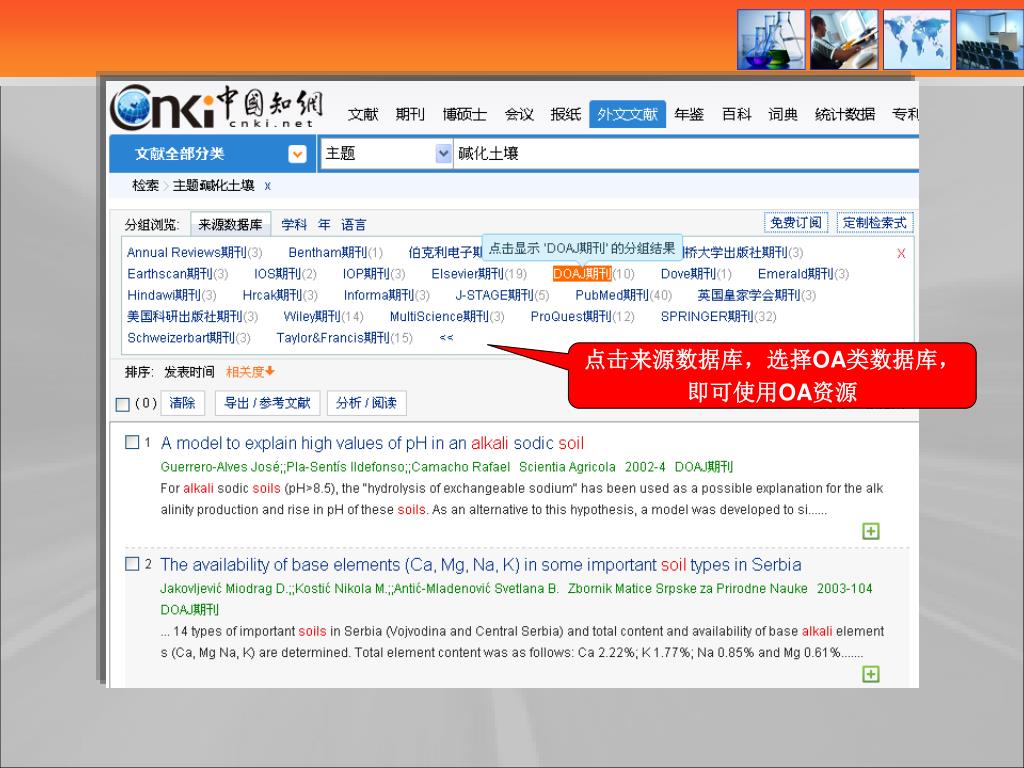
Task: Open the 期刊 navigation tab
Action: [410, 114]
